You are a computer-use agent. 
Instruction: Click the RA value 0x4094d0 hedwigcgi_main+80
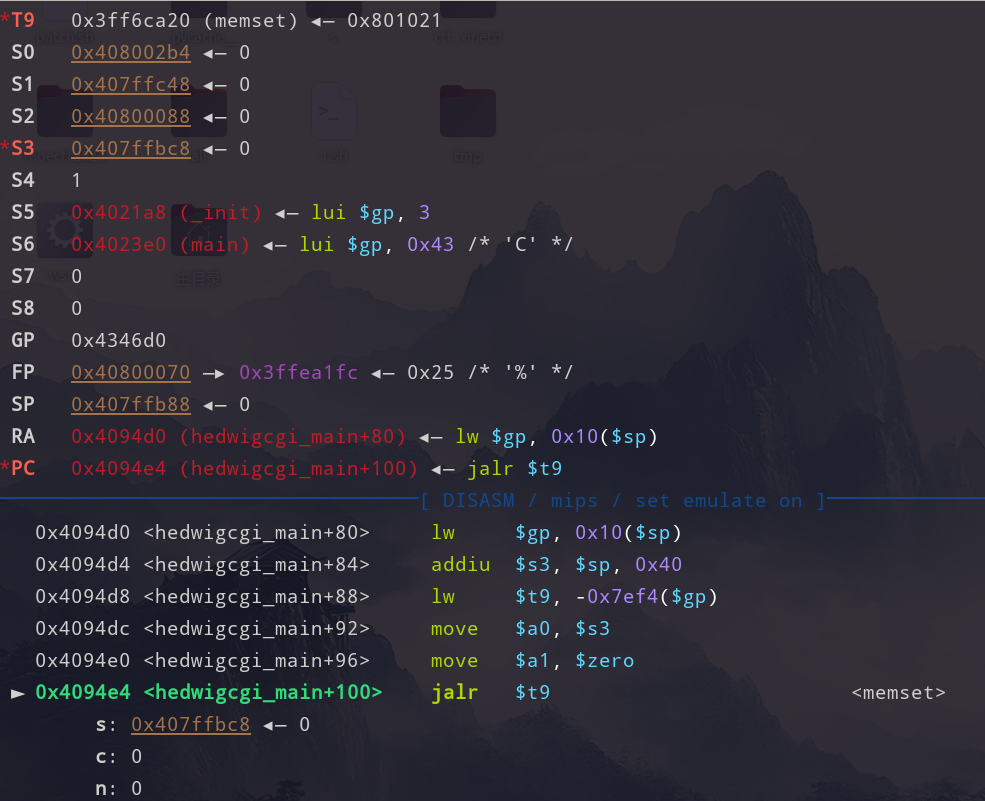(x=238, y=436)
